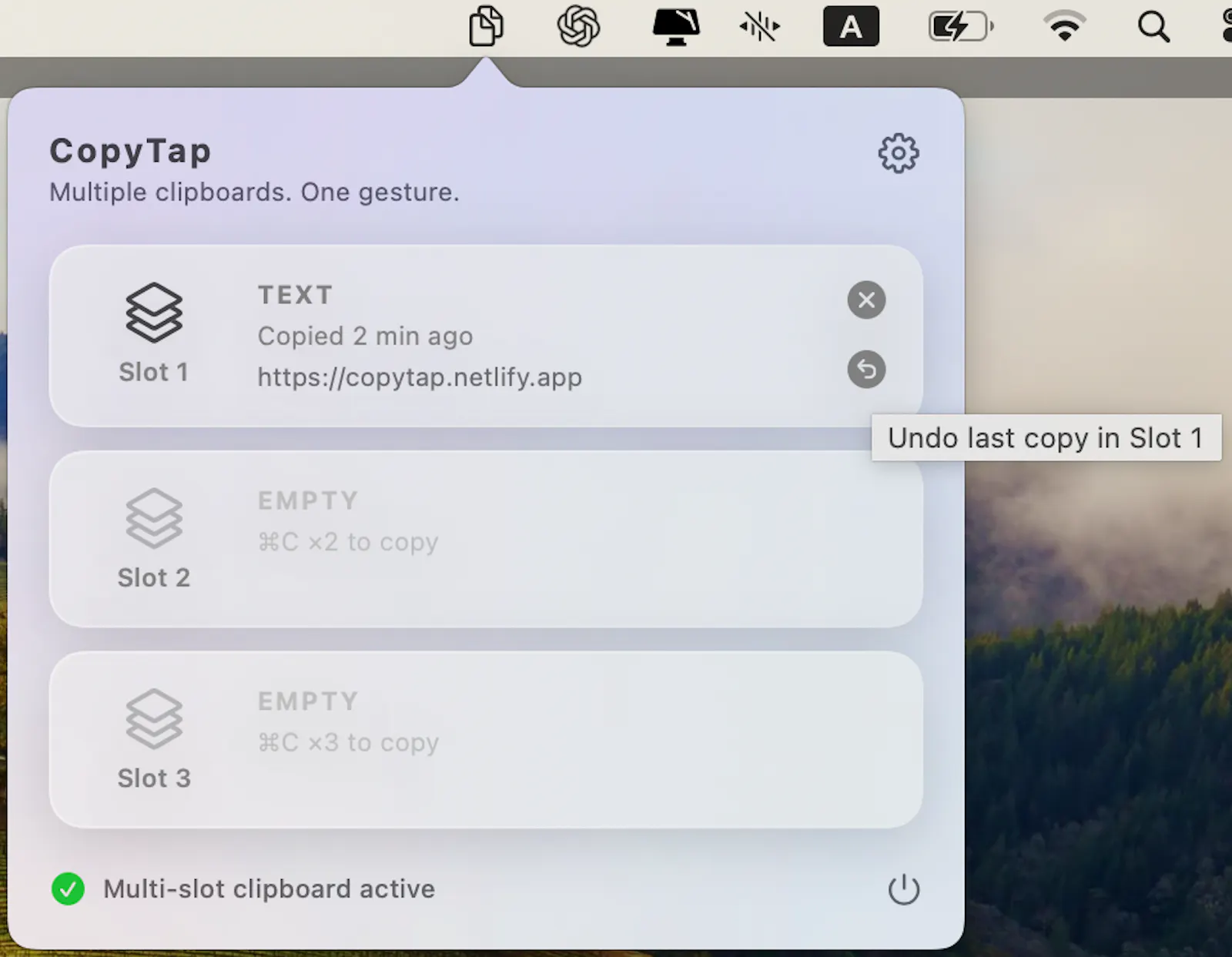Open Spotlight search
The width and height of the screenshot is (1232, 957).
coord(1153,28)
